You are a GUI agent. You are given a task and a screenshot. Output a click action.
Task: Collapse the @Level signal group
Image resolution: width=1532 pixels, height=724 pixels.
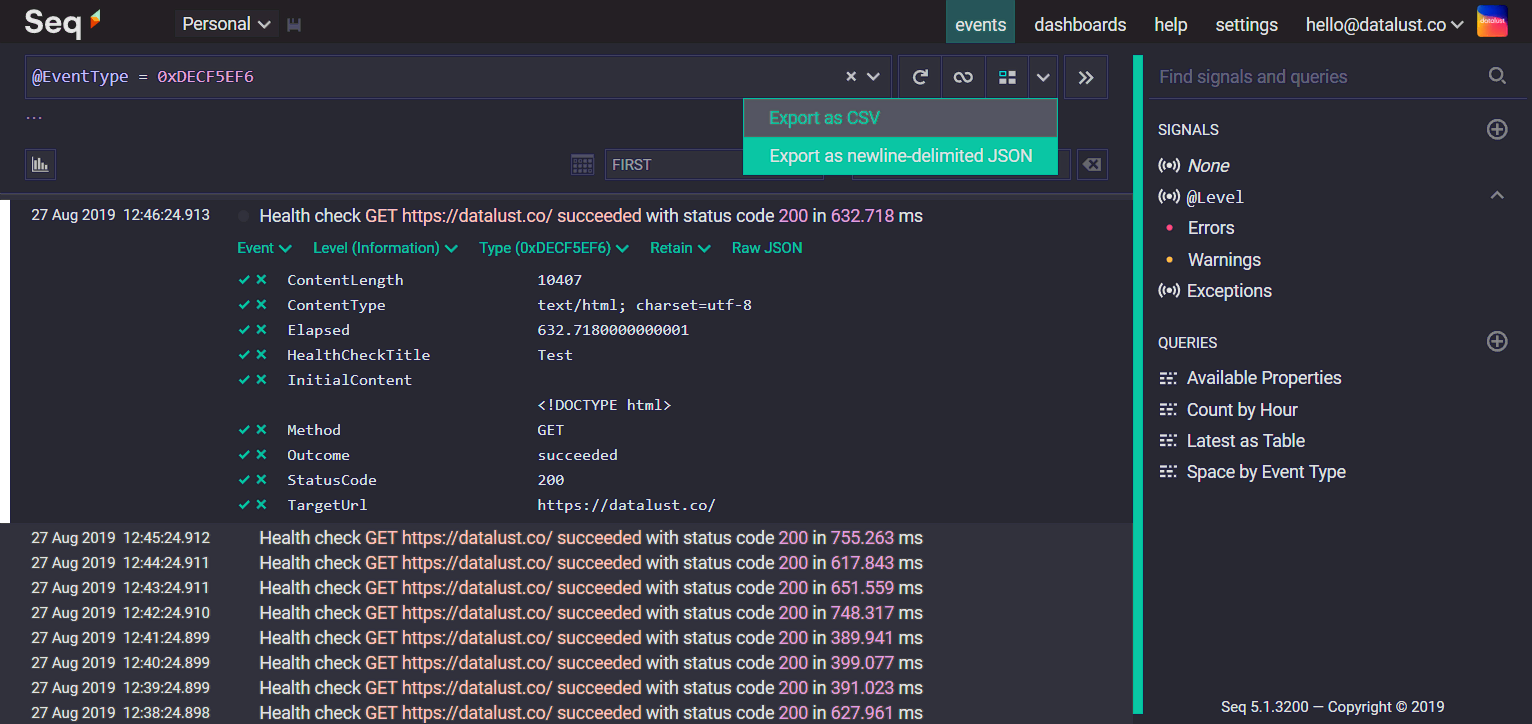1497,195
